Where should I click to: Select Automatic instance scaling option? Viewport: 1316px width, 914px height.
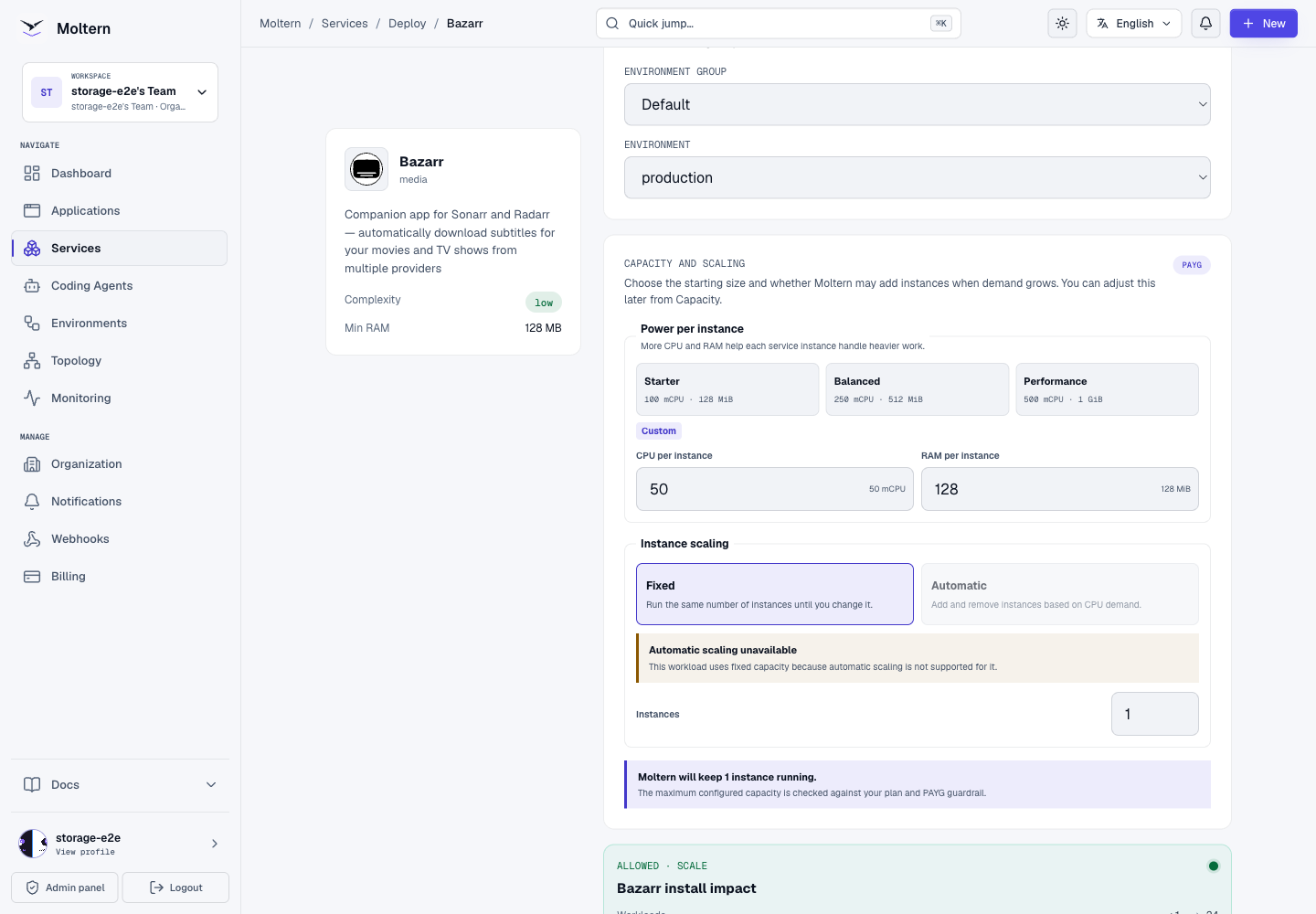click(x=1060, y=594)
